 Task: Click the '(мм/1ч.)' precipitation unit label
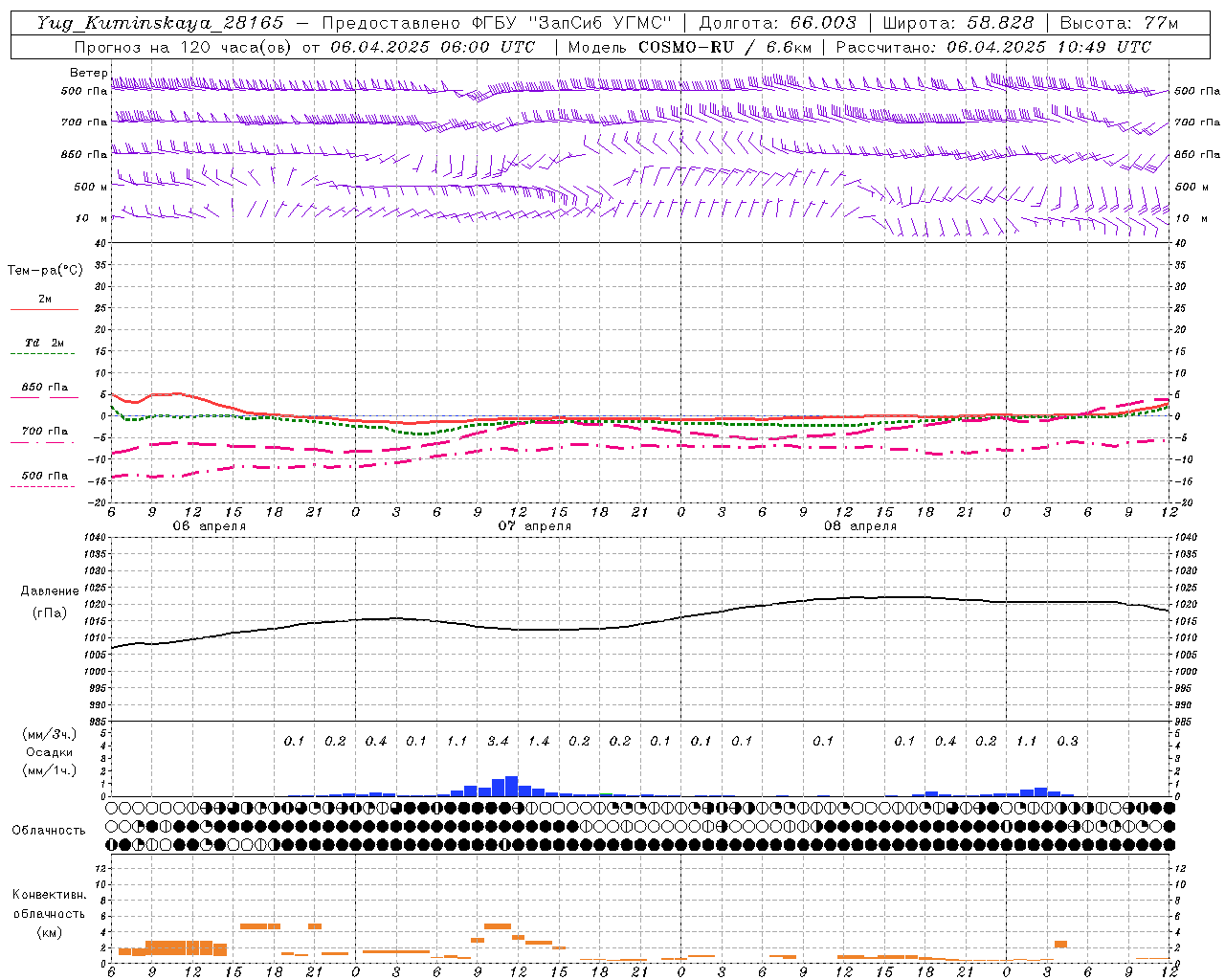coord(50,770)
